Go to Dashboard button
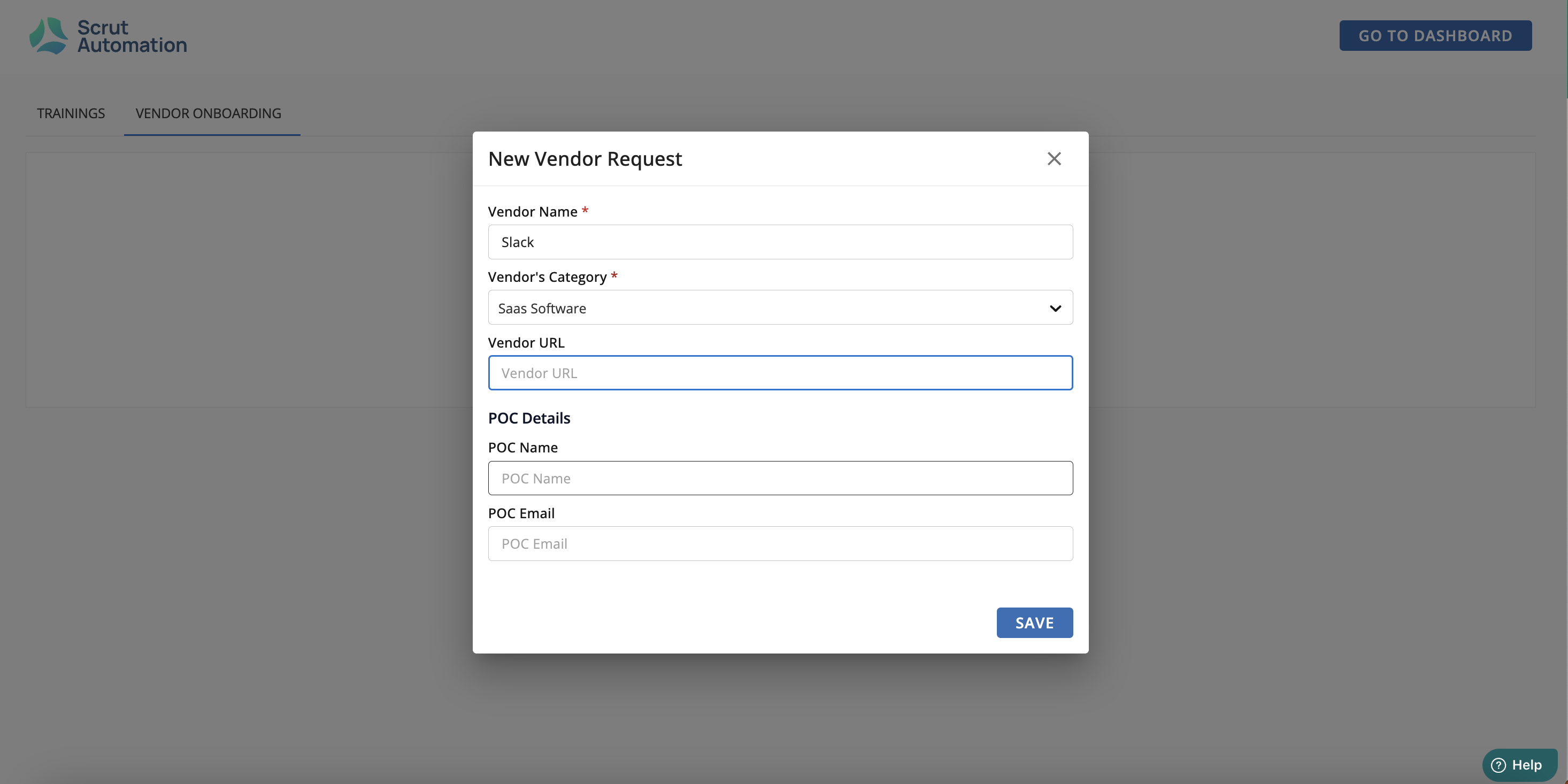The height and width of the screenshot is (784, 1568). 1435,35
